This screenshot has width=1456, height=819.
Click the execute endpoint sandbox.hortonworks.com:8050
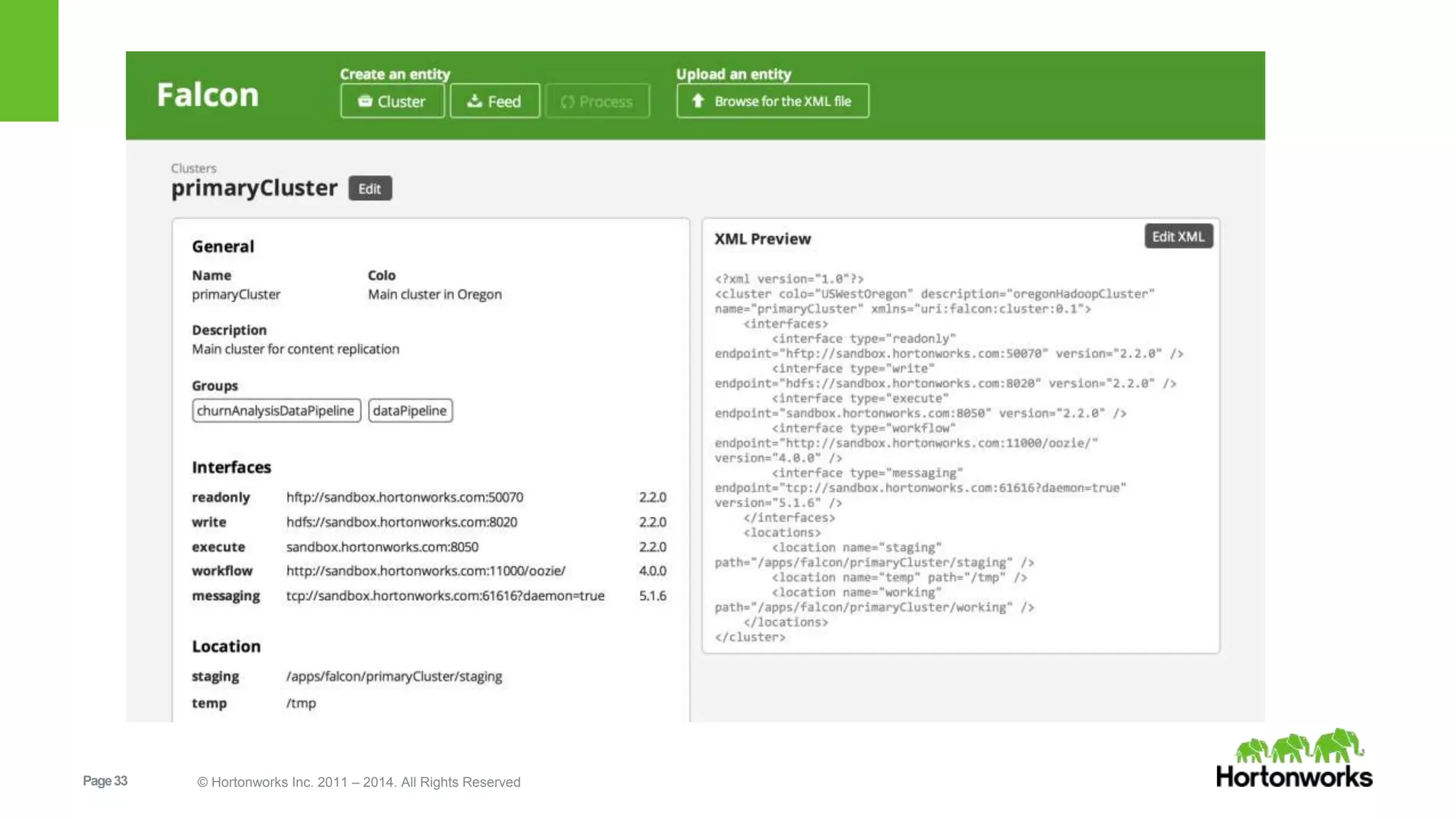pyautogui.click(x=382, y=547)
